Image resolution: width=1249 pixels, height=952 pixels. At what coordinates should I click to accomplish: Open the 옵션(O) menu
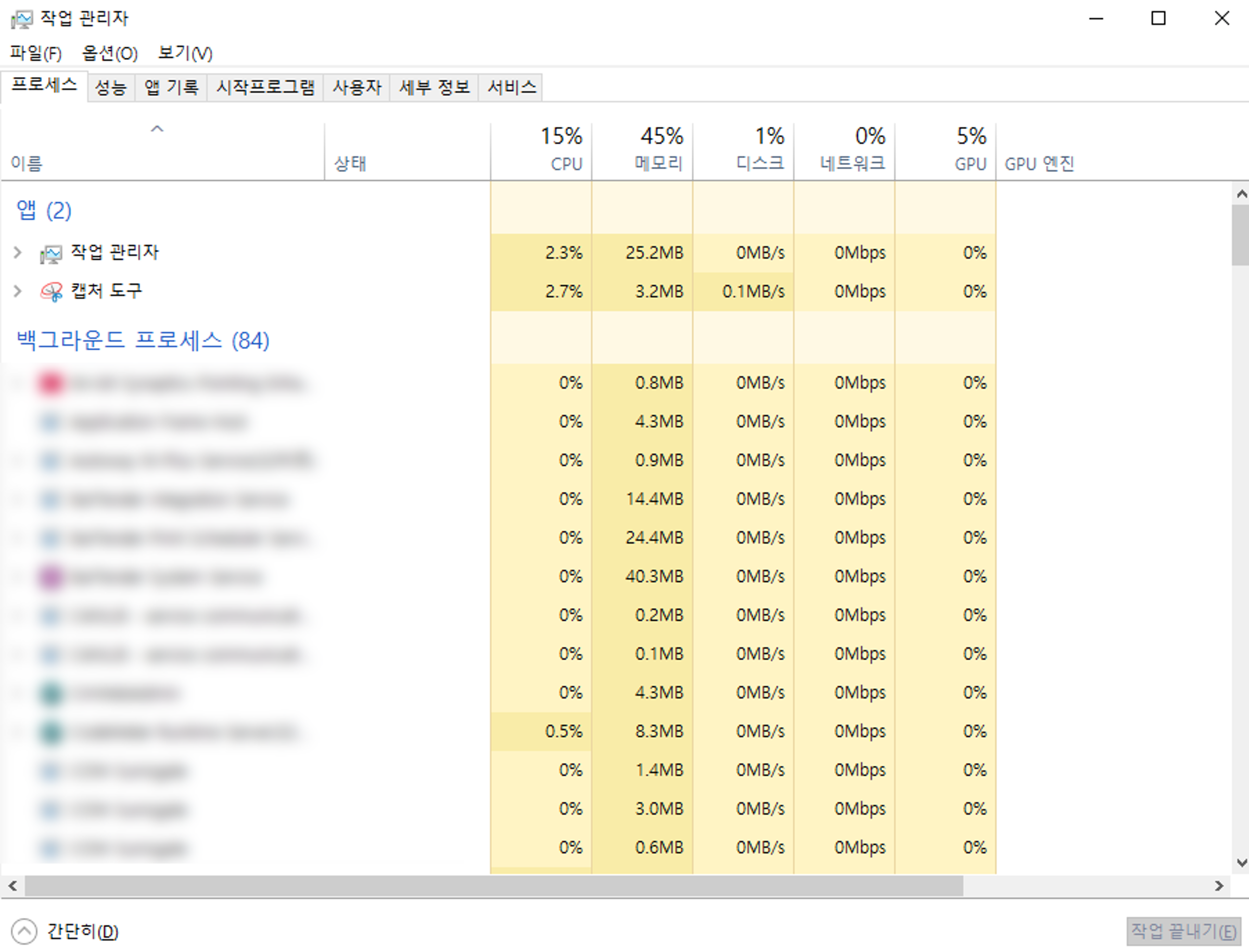pos(109,53)
